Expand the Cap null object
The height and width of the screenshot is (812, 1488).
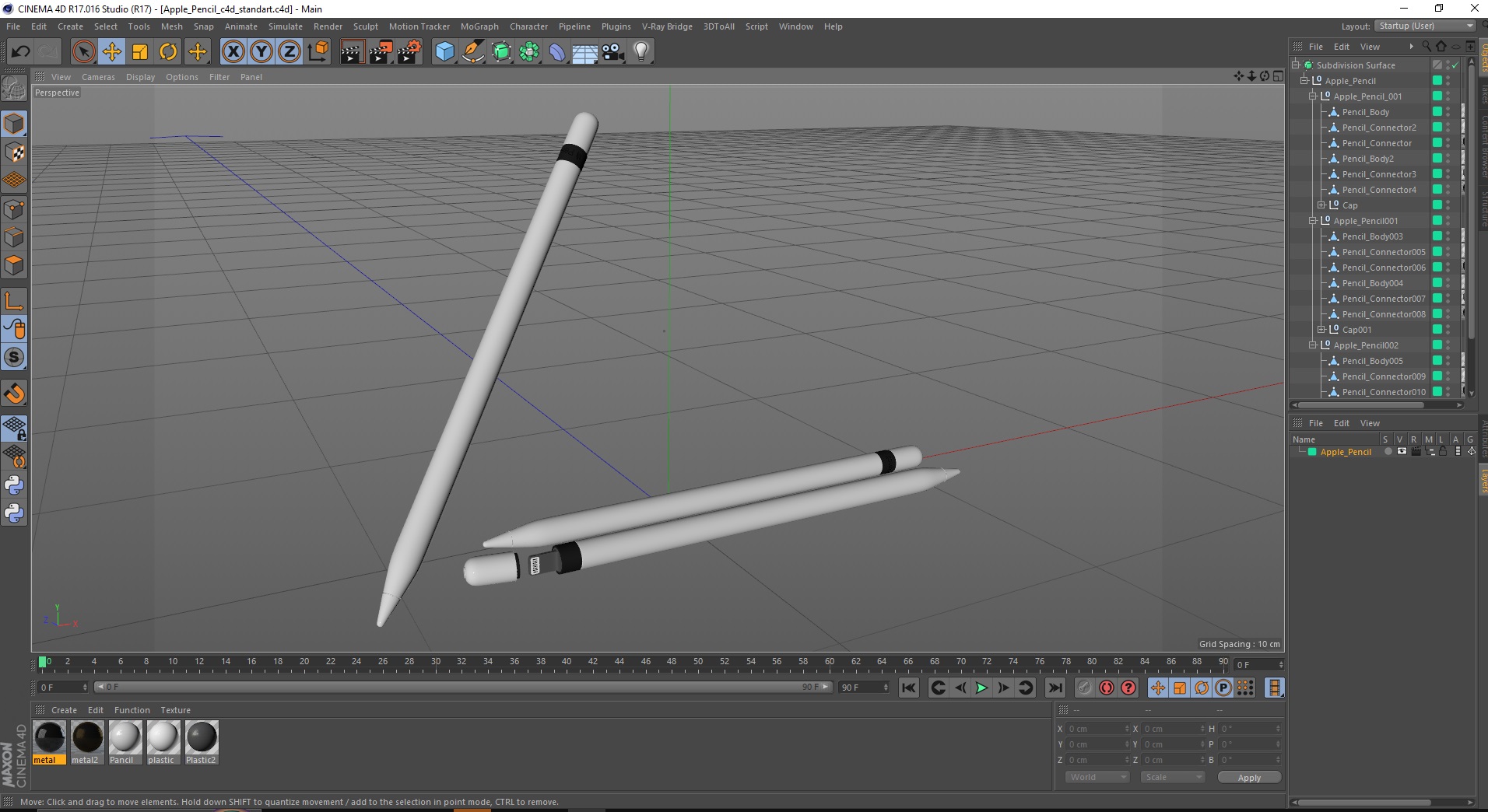point(1321,205)
